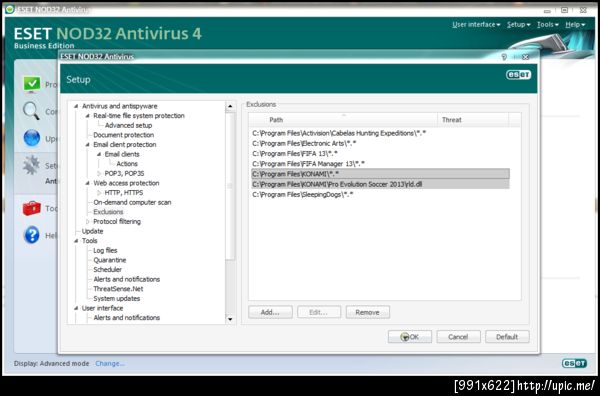
Task: Select Document protection in the tree
Action: pyautogui.click(x=123, y=135)
